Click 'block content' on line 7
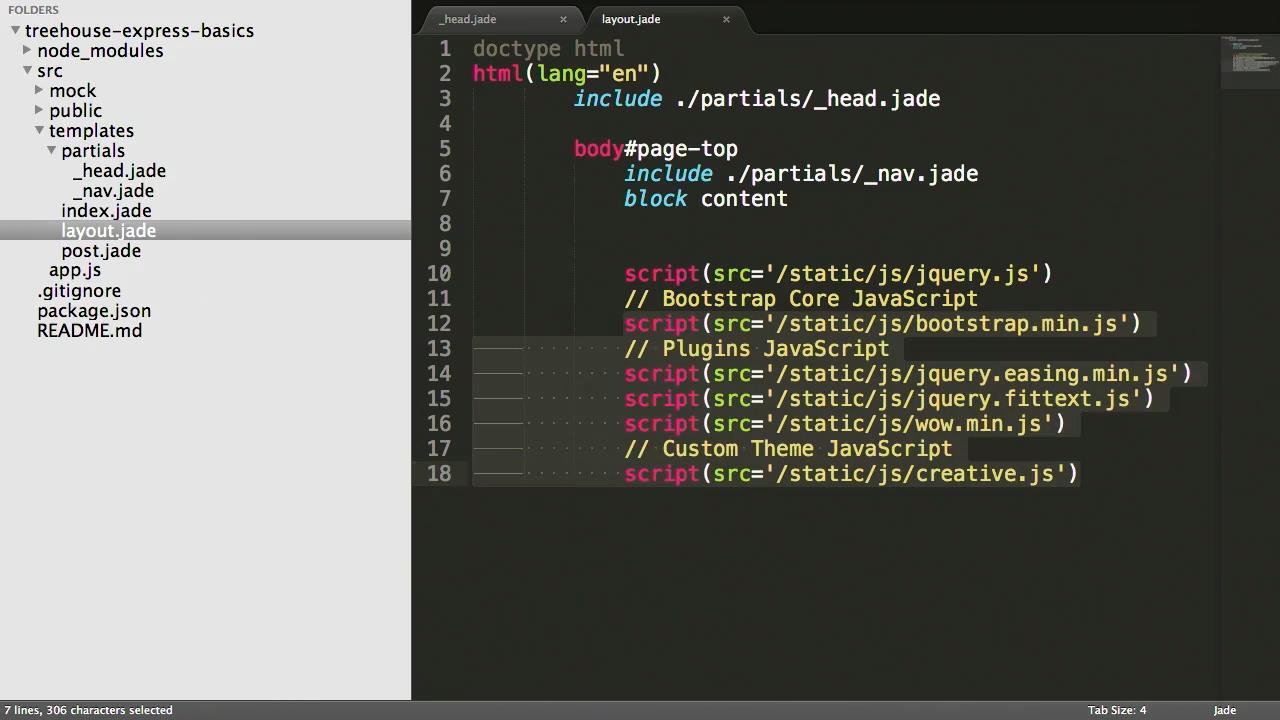Screen dimensions: 1280x720 [x=706, y=199]
